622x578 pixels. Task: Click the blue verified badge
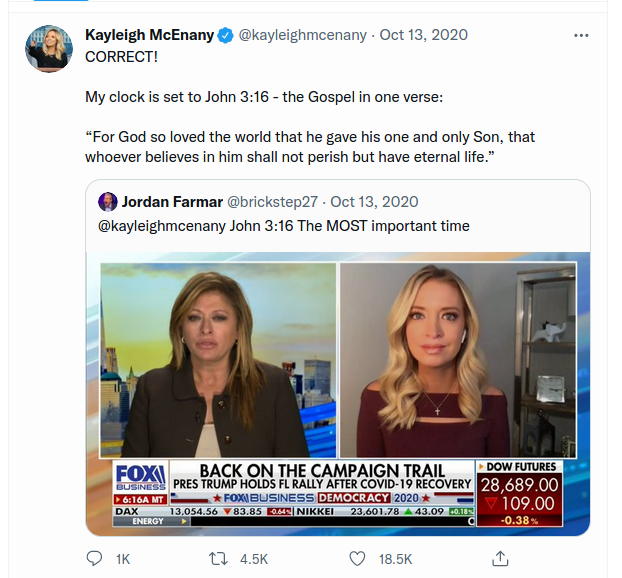tap(225, 36)
